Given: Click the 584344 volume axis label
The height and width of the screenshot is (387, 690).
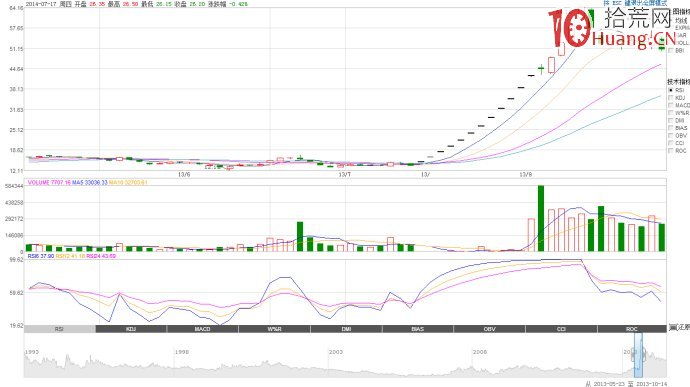Looking at the screenshot, I should coord(14,186).
